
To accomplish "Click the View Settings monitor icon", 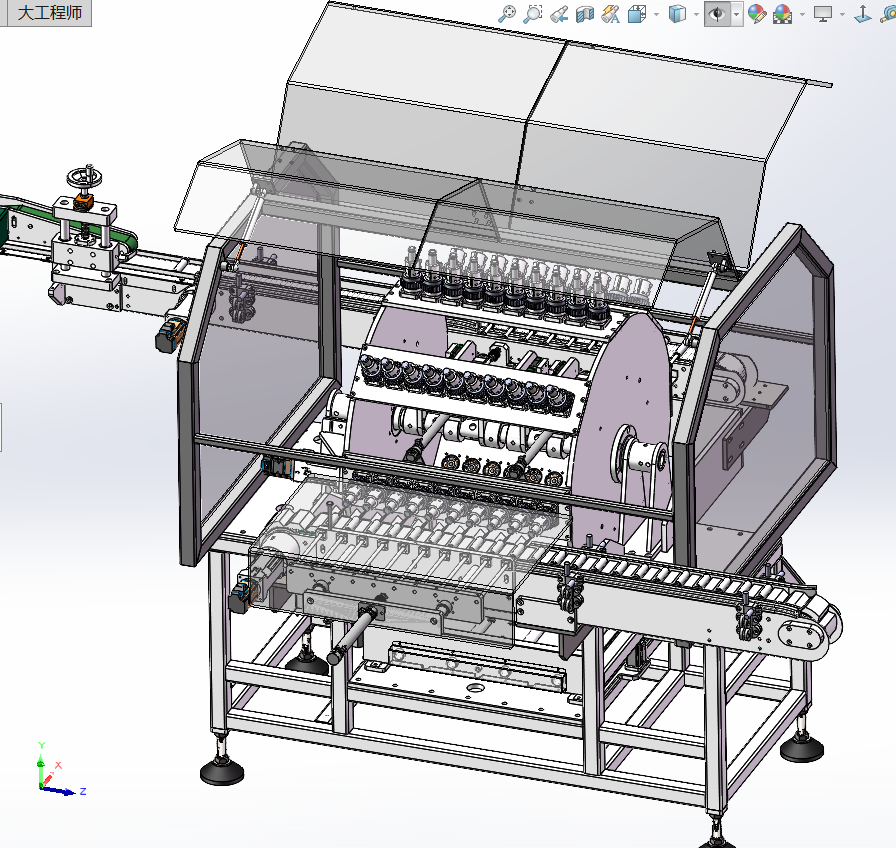I will tap(823, 13).
